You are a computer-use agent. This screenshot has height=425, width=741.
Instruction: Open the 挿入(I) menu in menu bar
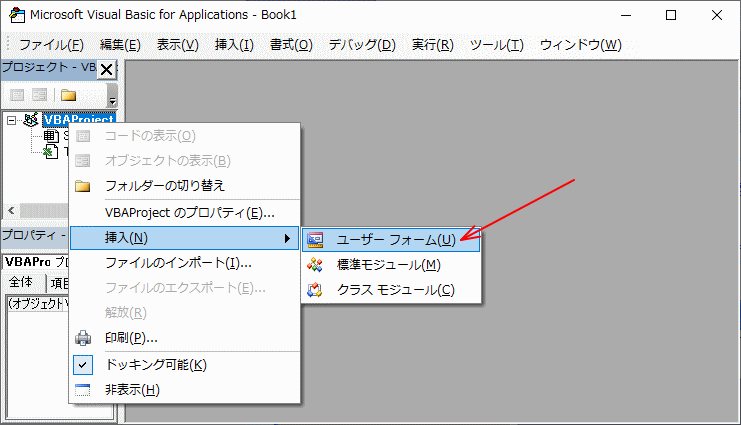(x=234, y=45)
